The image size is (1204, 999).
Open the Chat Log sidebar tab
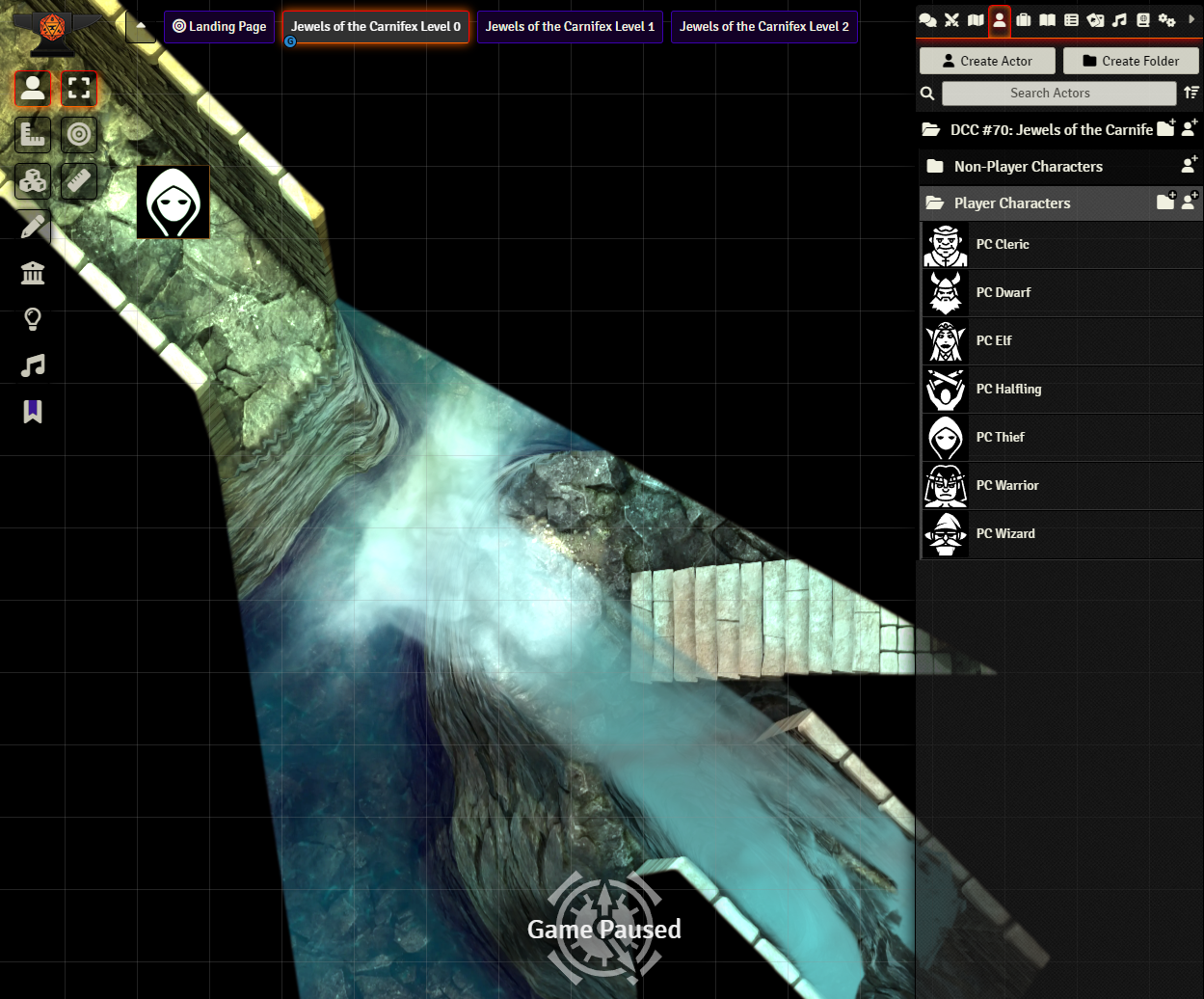[x=927, y=19]
